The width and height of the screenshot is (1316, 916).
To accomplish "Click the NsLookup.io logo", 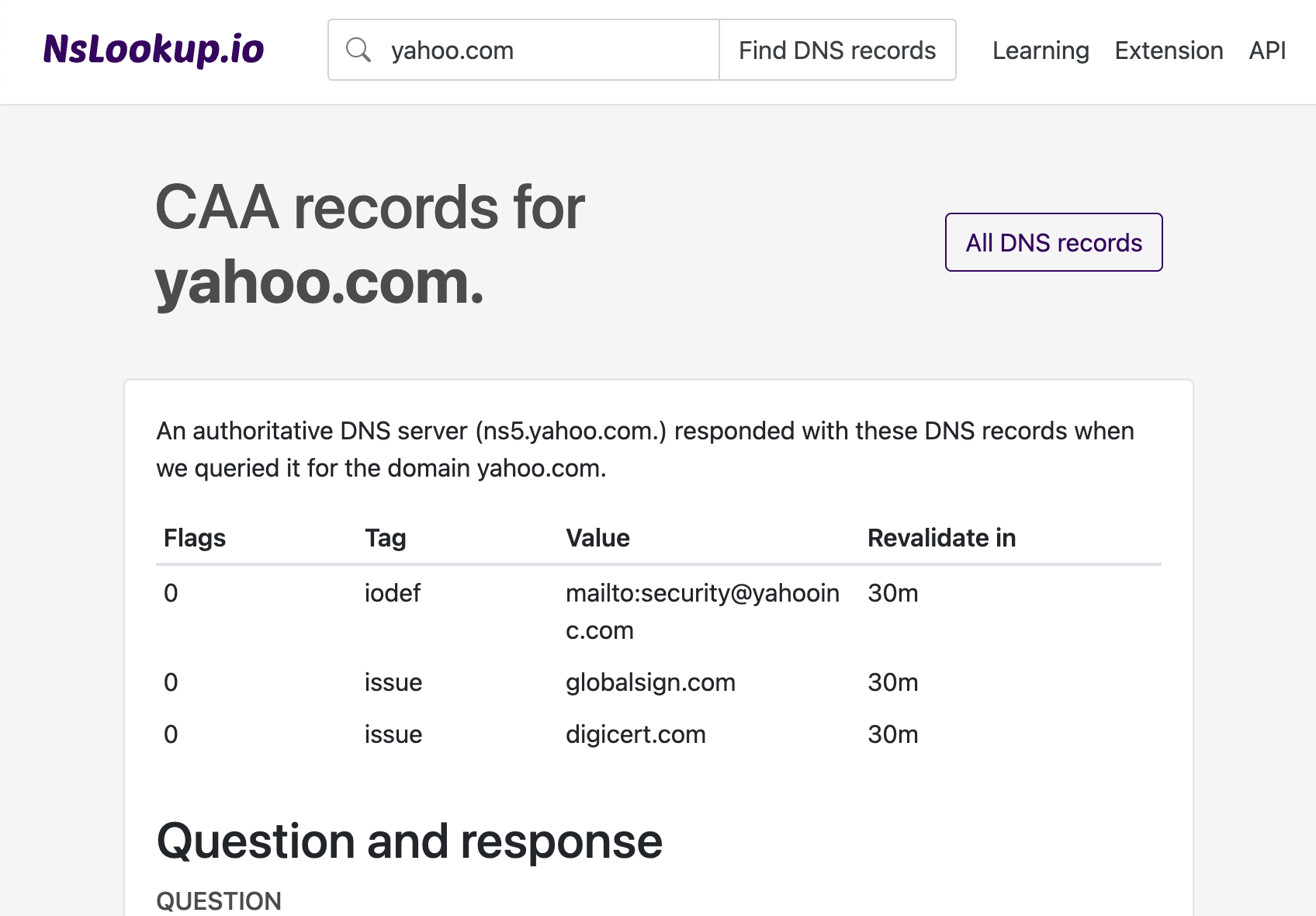I will tap(154, 49).
